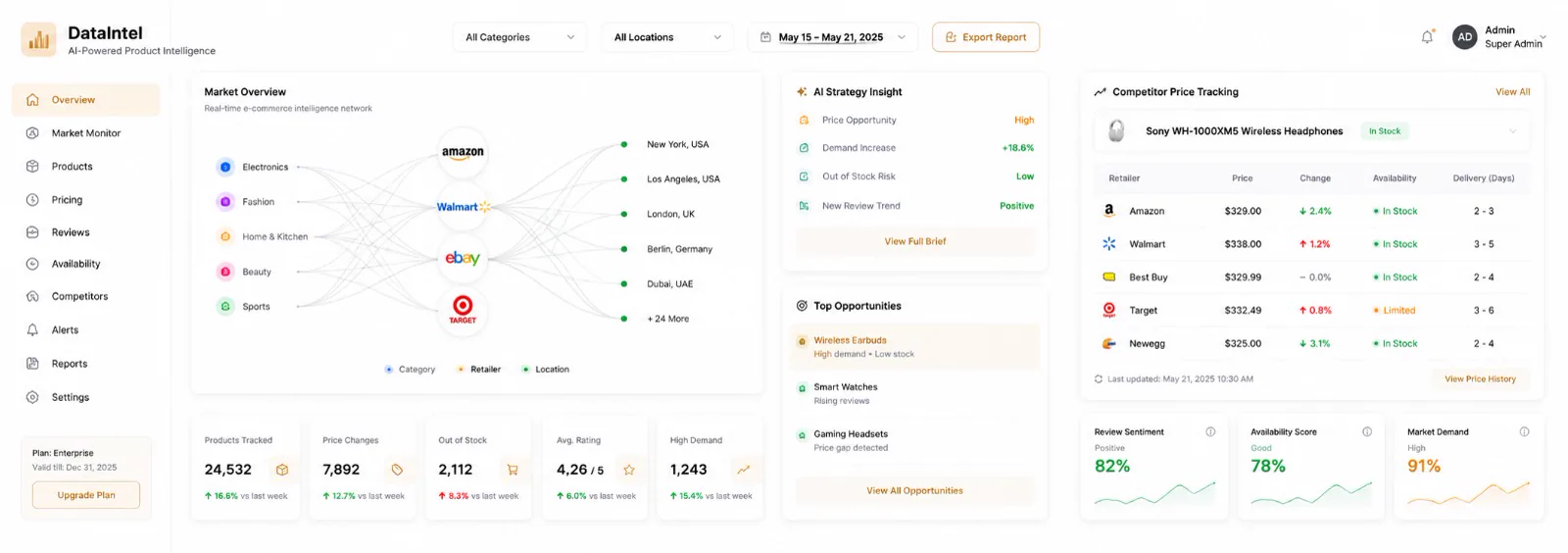Screen dimensions: 1568x553
Task: Click the Avg. Rating star icon
Action: [x=629, y=470]
